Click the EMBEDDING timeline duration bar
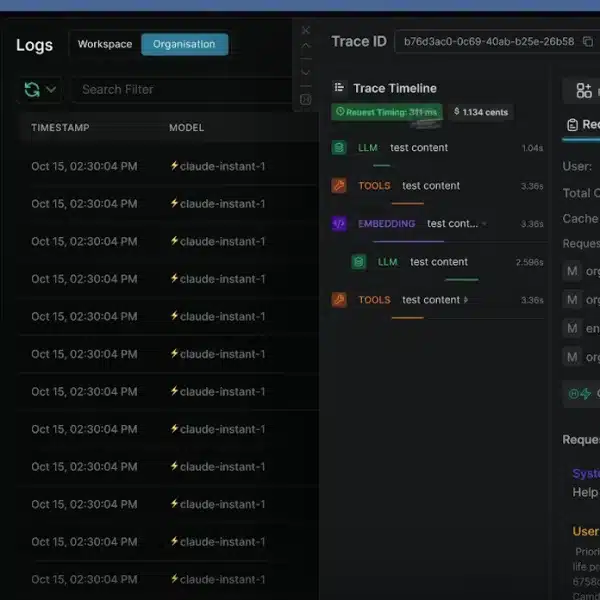The image size is (600, 600). (408, 241)
